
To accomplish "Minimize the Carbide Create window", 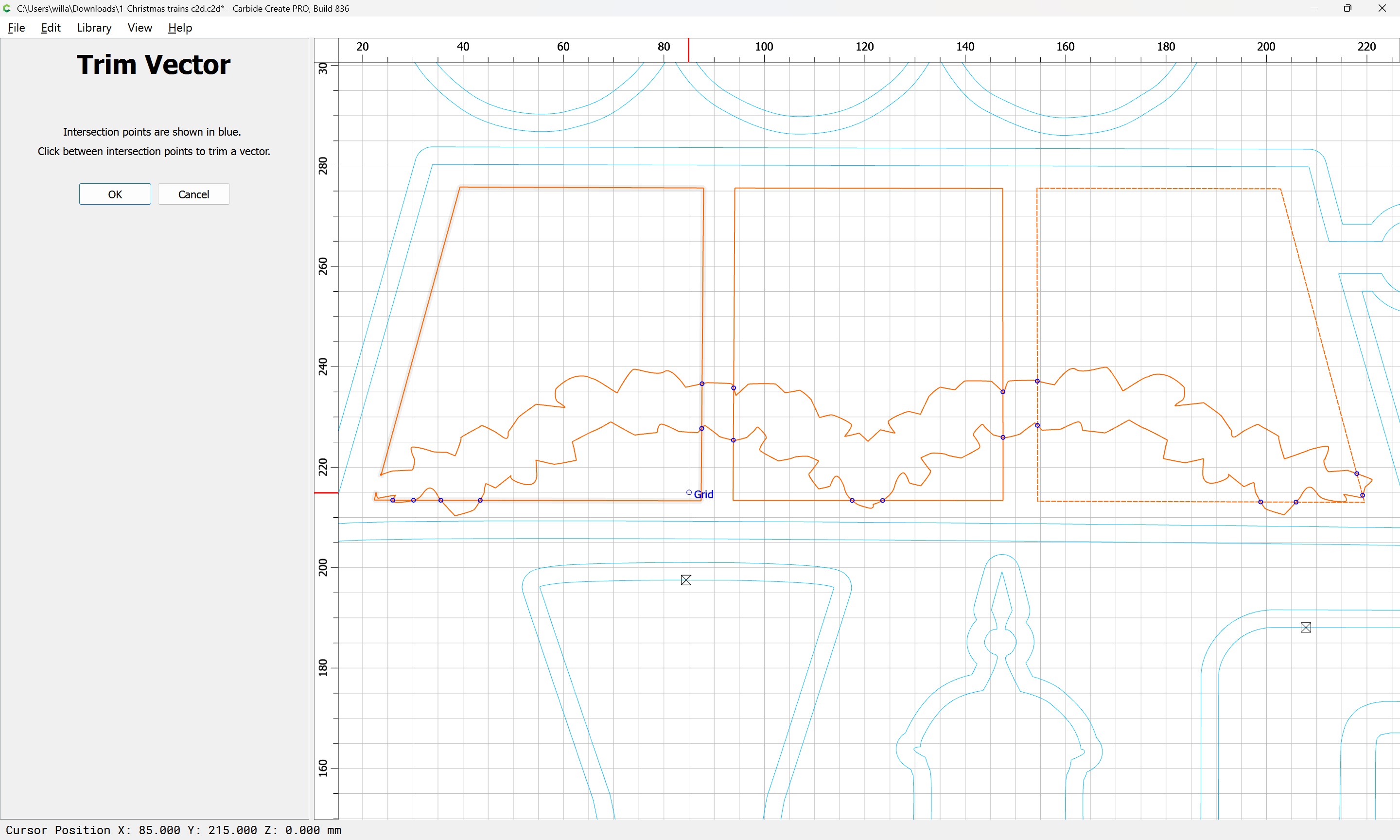I will (1314, 8).
